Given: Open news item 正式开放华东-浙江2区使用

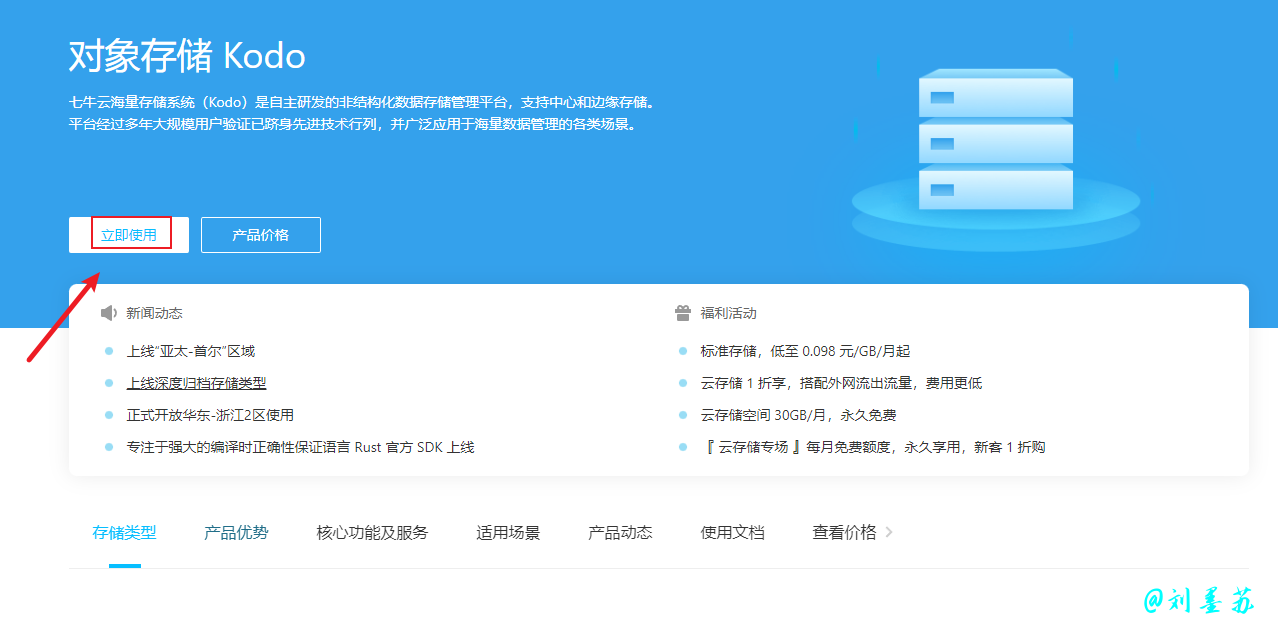Looking at the screenshot, I should pyautogui.click(x=210, y=415).
